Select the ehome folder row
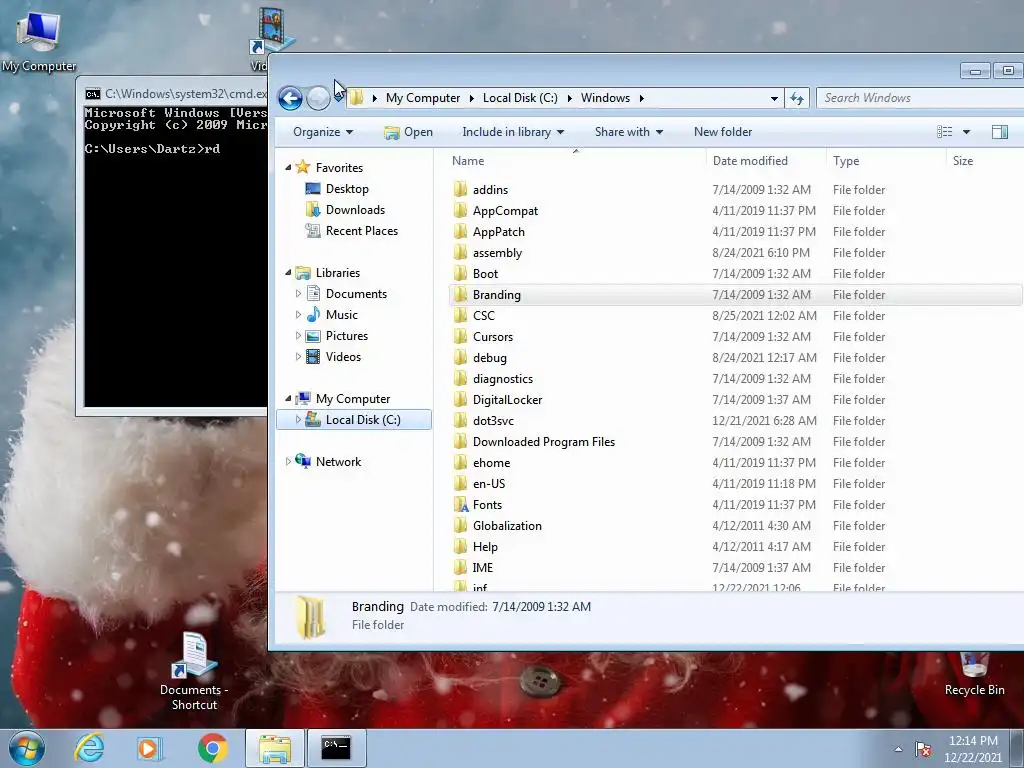Screen dimensions: 1024x768 point(736,462)
